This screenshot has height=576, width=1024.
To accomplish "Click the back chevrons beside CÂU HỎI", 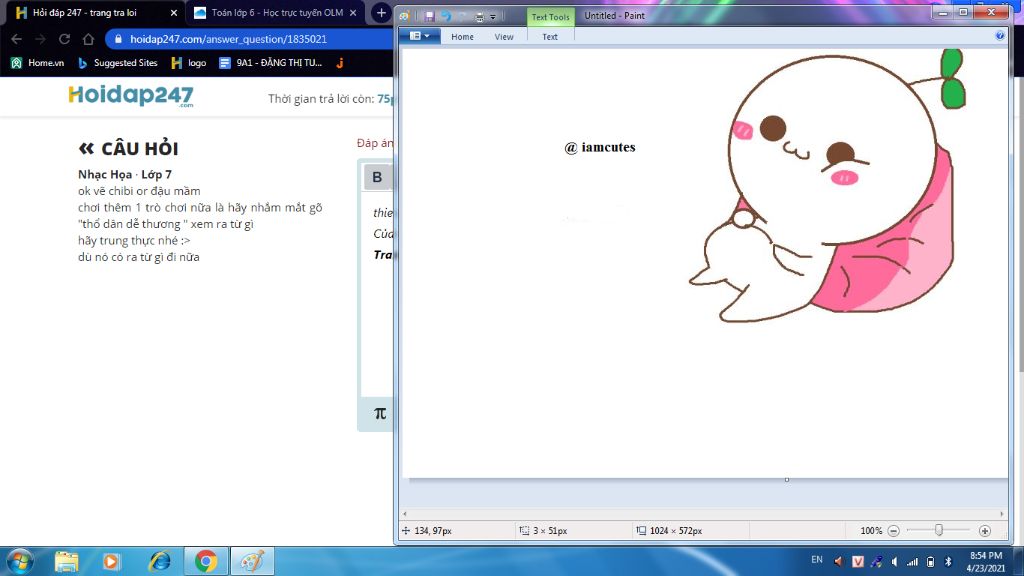I will 86,149.
